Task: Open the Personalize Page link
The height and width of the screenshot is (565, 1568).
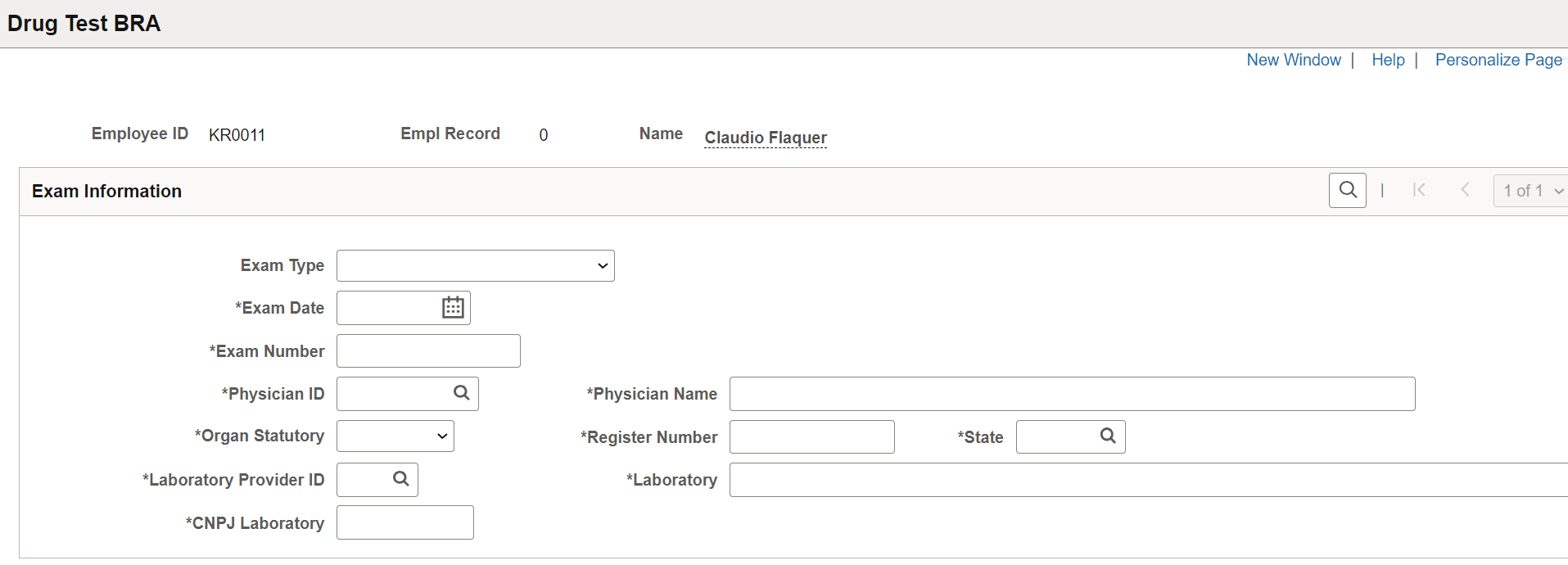Action: [1498, 60]
